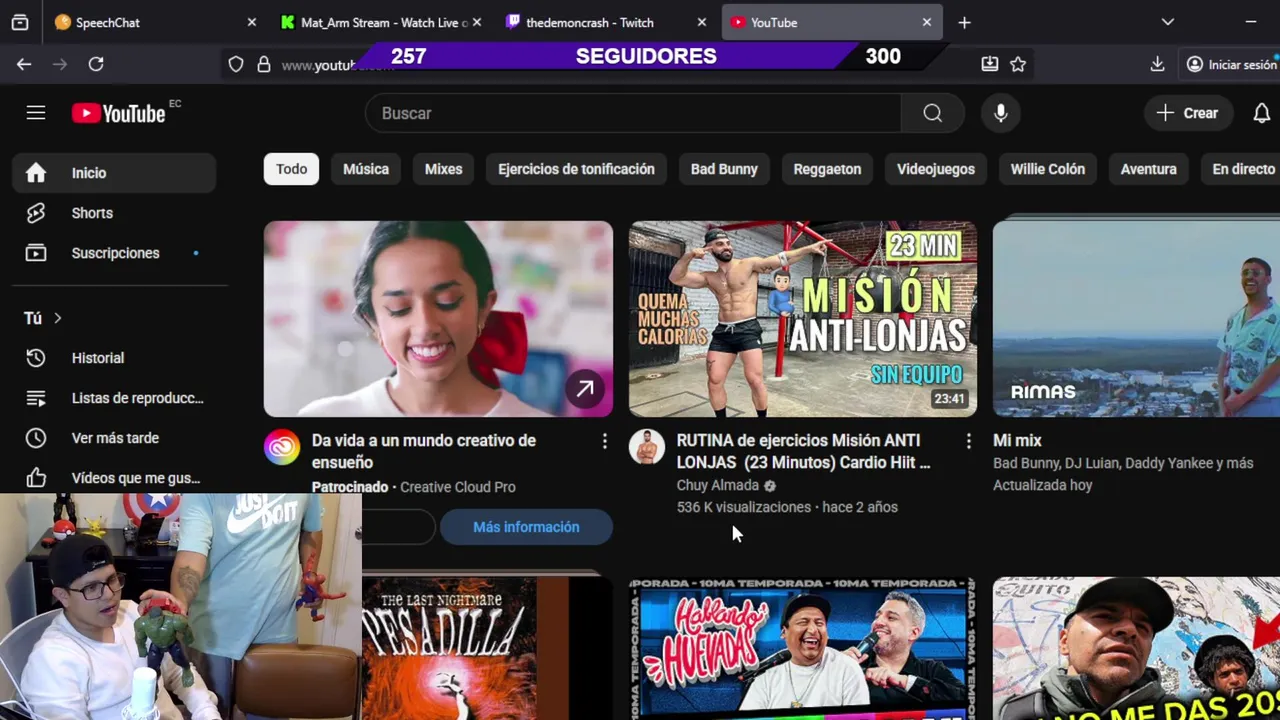Open notifications bell
Image resolution: width=1280 pixels, height=720 pixels.
tap(1262, 113)
